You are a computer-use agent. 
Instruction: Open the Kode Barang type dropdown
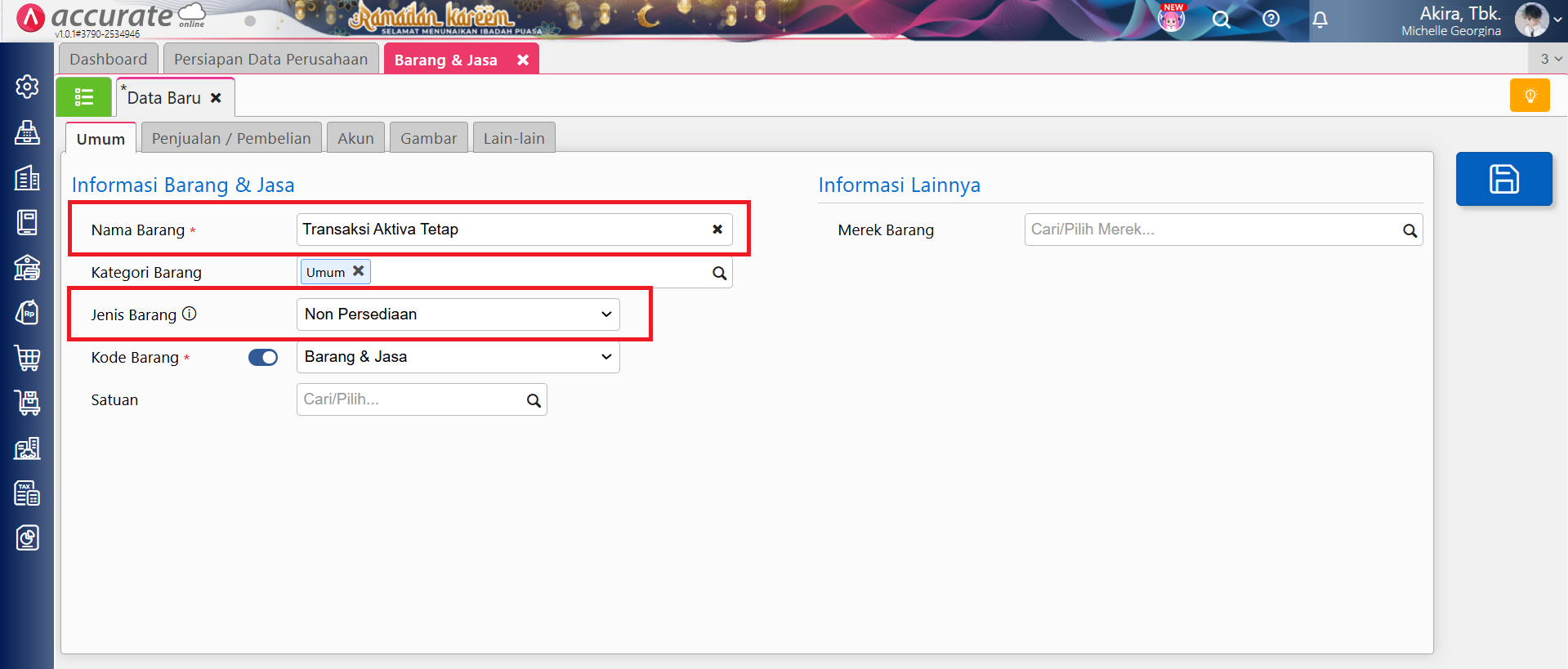click(458, 357)
